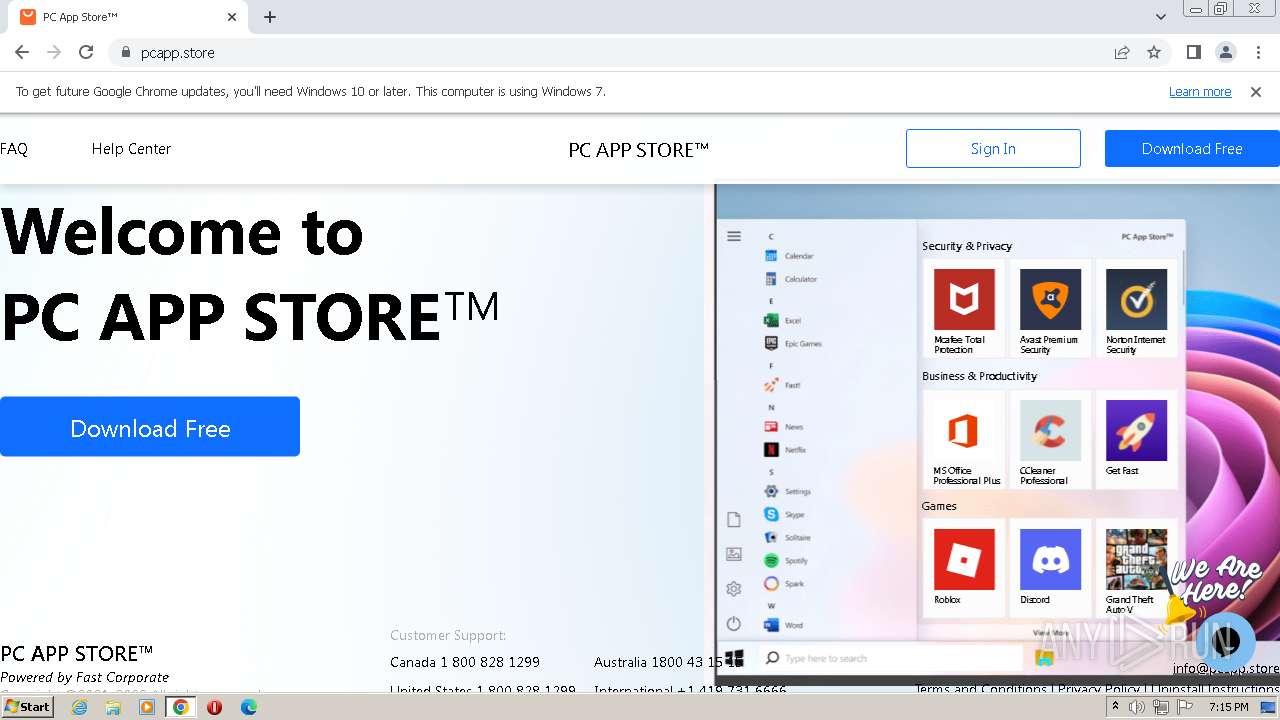
Task: Open the Help Center page
Action: pyautogui.click(x=131, y=149)
